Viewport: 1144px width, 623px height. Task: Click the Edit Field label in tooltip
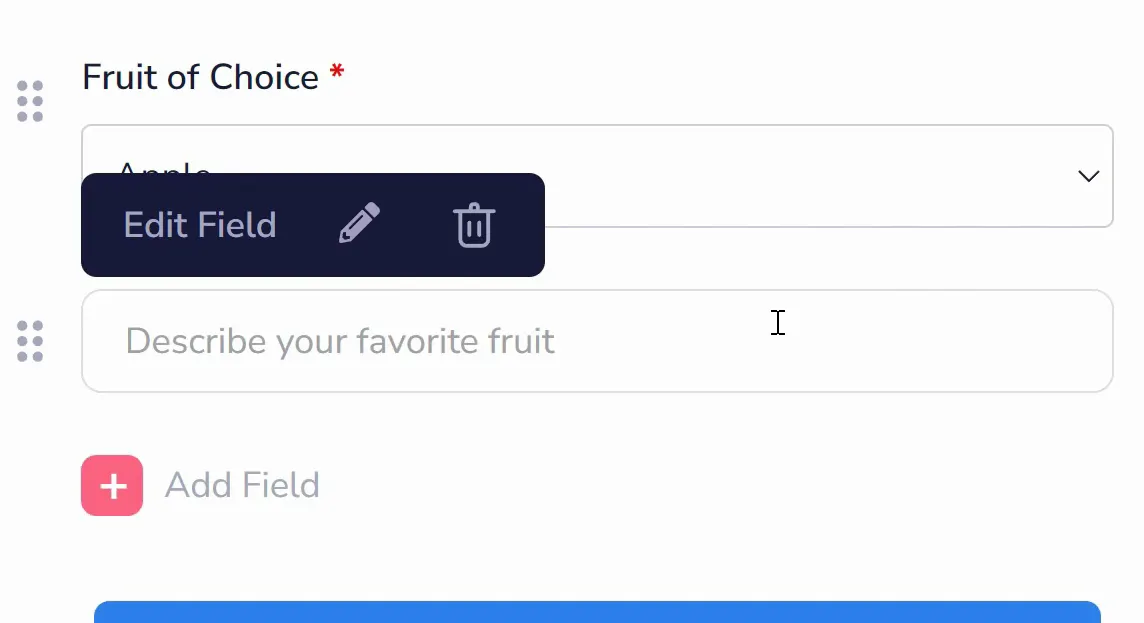coord(199,225)
